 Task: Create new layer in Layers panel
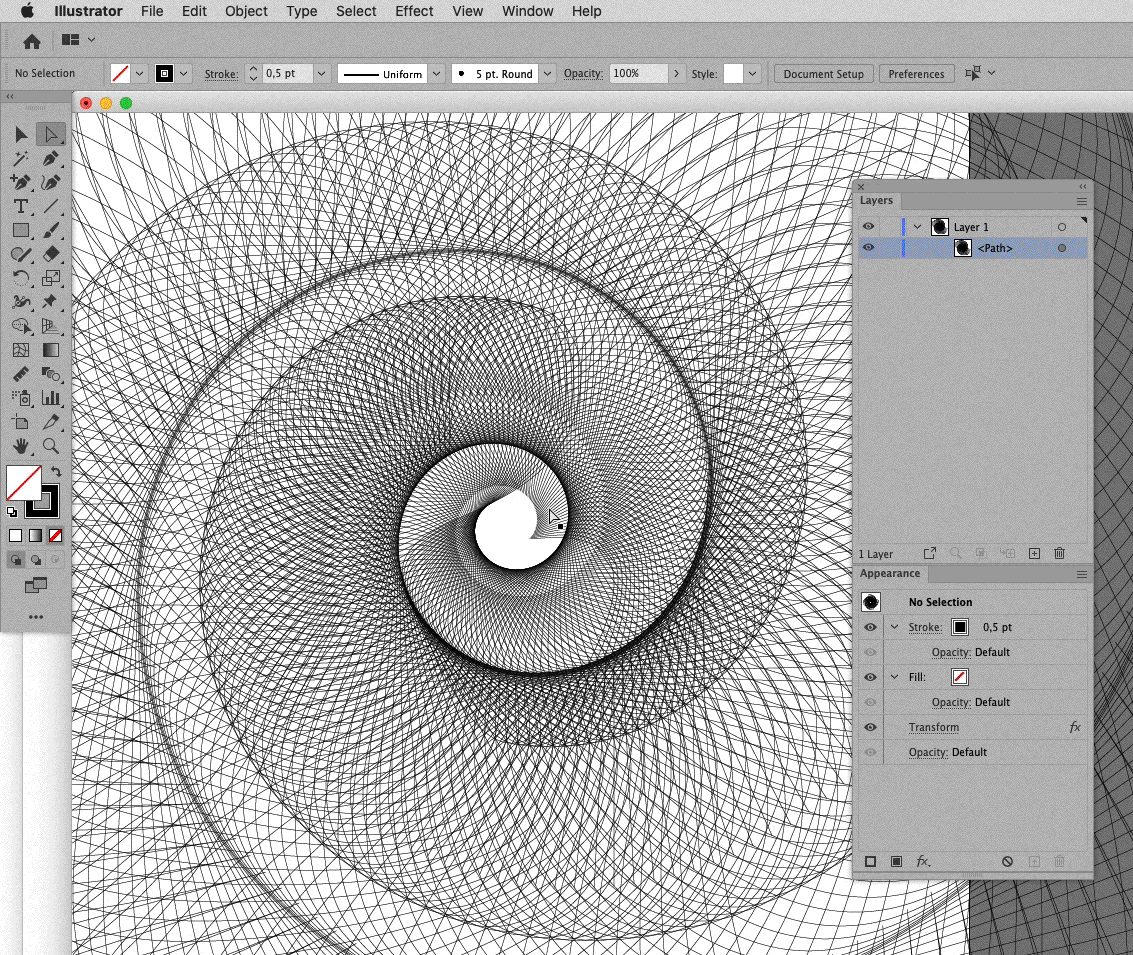[1034, 553]
